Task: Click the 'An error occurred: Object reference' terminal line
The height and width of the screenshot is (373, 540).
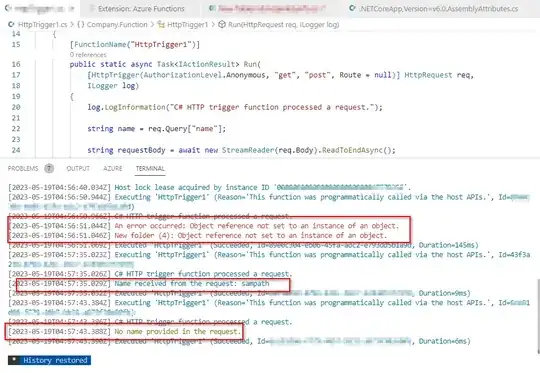Action: pos(204,226)
